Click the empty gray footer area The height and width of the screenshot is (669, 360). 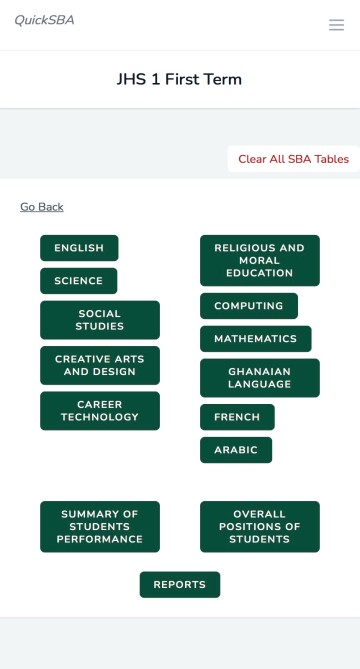[x=180, y=643]
